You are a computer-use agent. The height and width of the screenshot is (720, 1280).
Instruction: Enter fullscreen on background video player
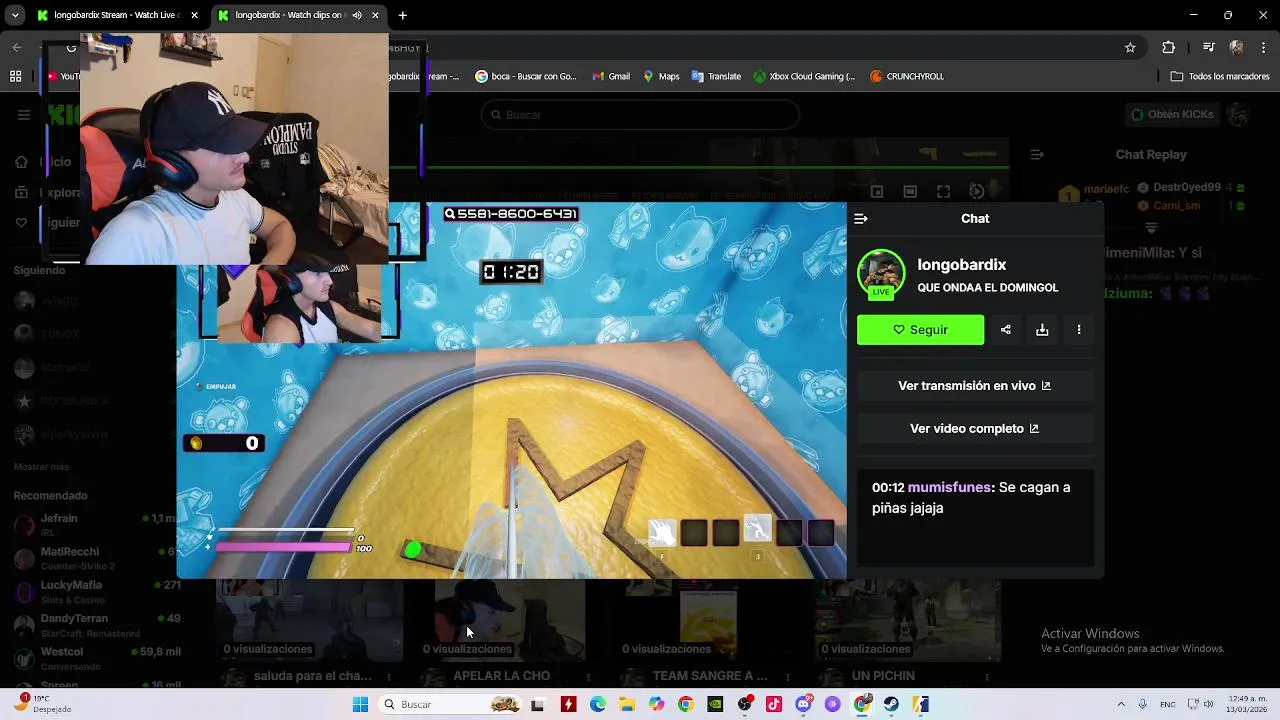(943, 191)
